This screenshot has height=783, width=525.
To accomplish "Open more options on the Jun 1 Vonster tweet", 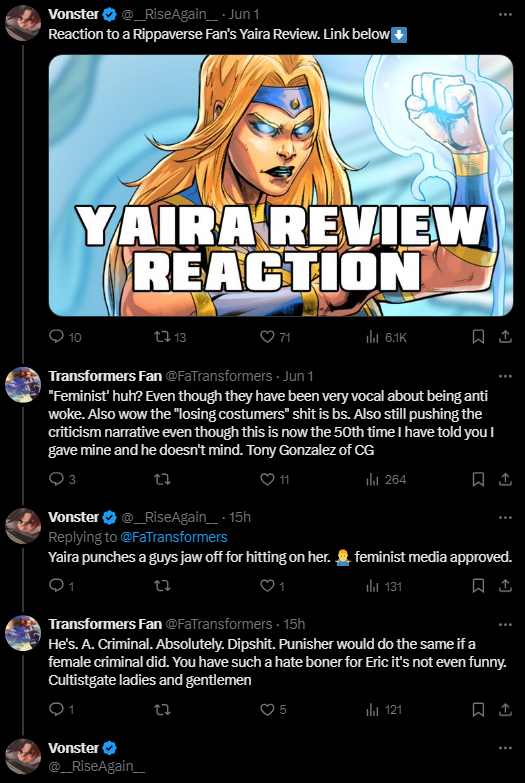I will 506,14.
